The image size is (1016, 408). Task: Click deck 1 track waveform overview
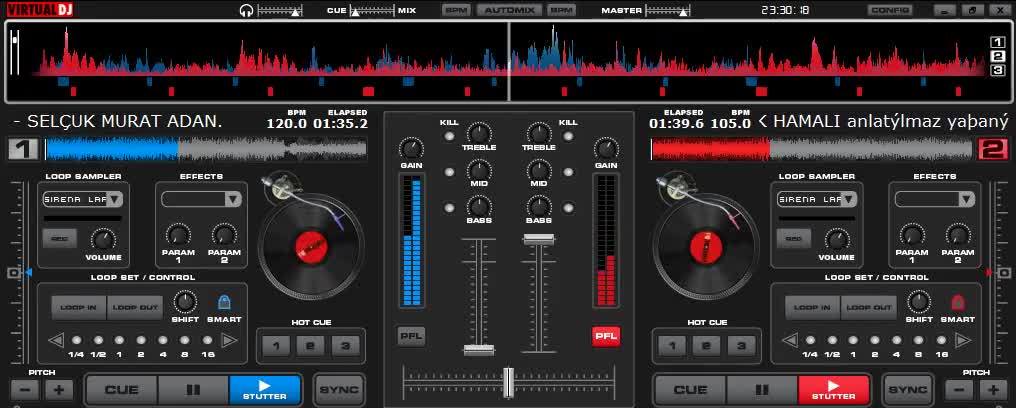[206, 149]
